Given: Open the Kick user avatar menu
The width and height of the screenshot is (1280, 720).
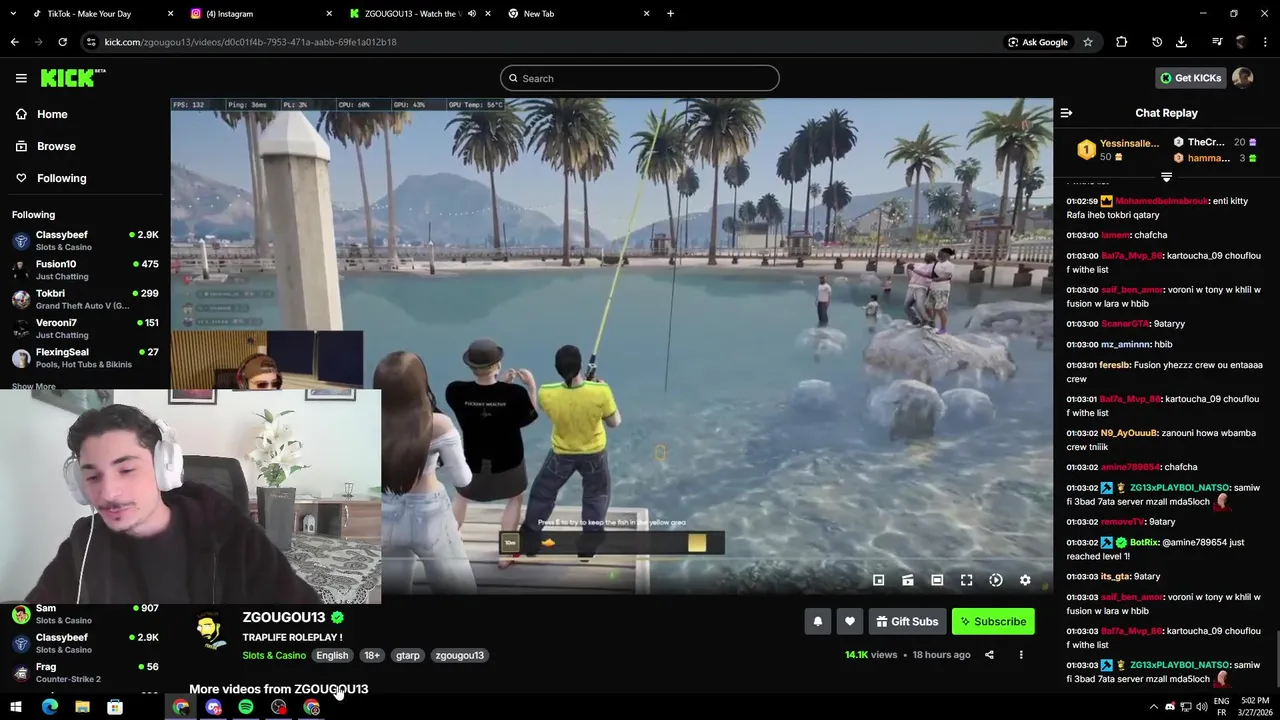Looking at the screenshot, I should [x=1243, y=78].
